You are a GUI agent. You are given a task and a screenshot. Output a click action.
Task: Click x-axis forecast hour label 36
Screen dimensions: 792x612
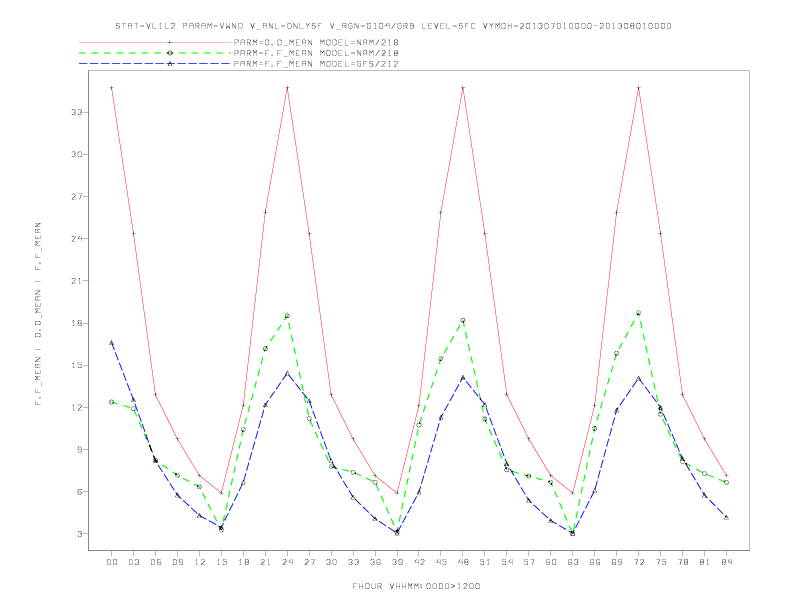pyautogui.click(x=375, y=562)
